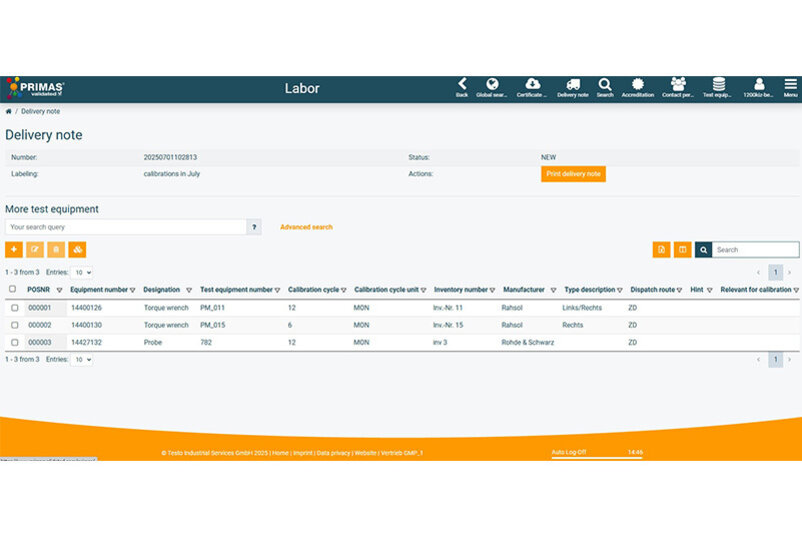Click the column layout icon button
The width and height of the screenshot is (802, 536).
(x=683, y=249)
